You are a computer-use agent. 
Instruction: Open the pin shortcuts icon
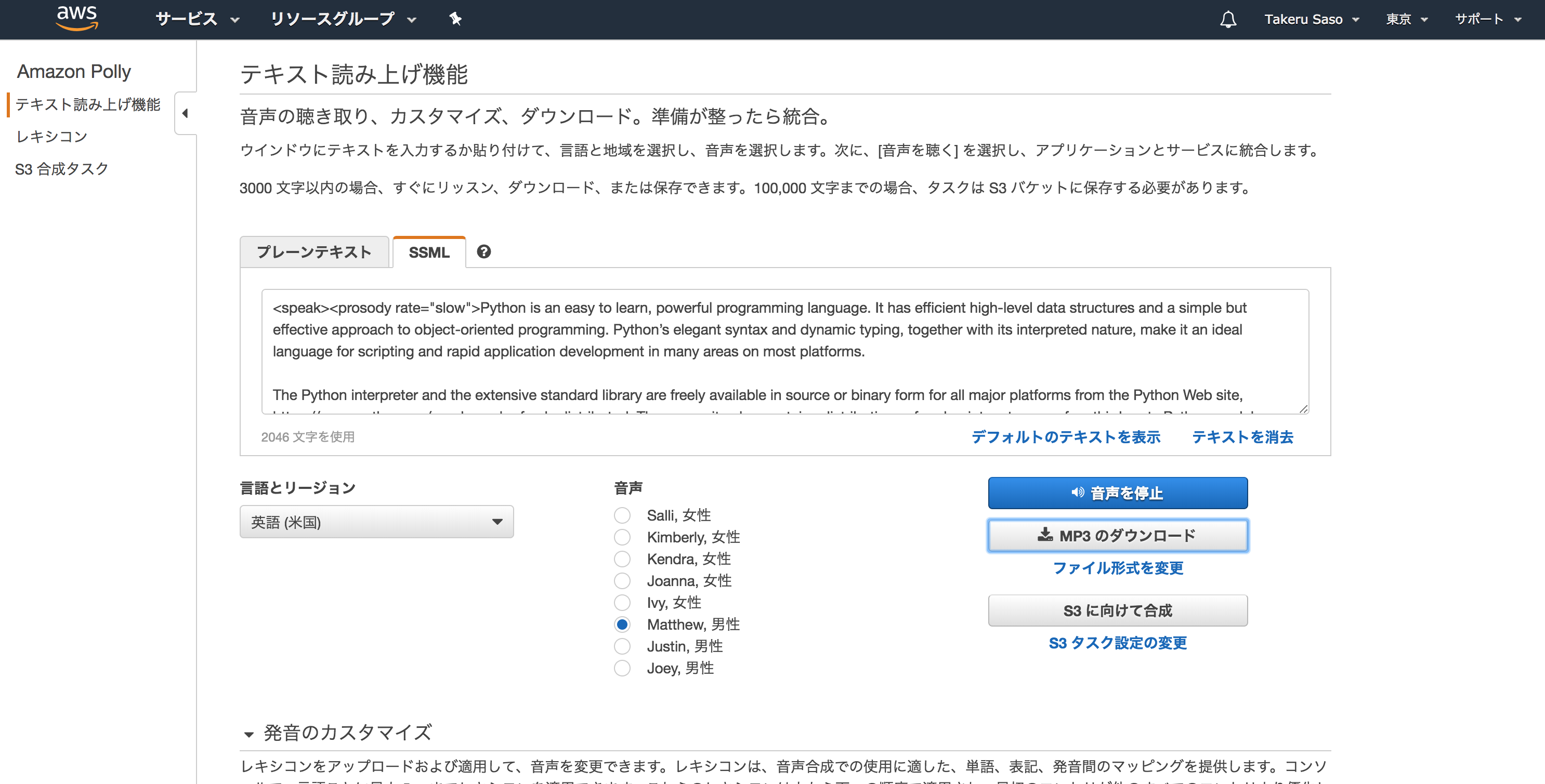(x=455, y=19)
